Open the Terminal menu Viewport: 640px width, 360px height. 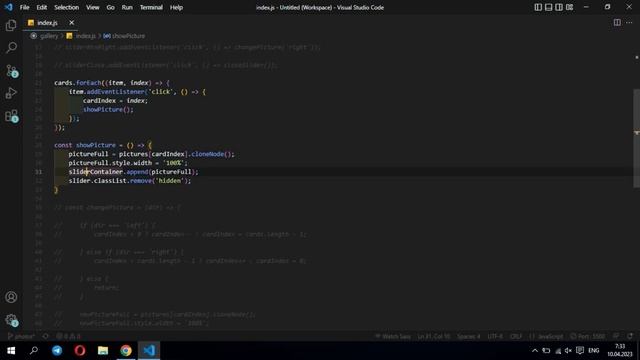[151, 7]
